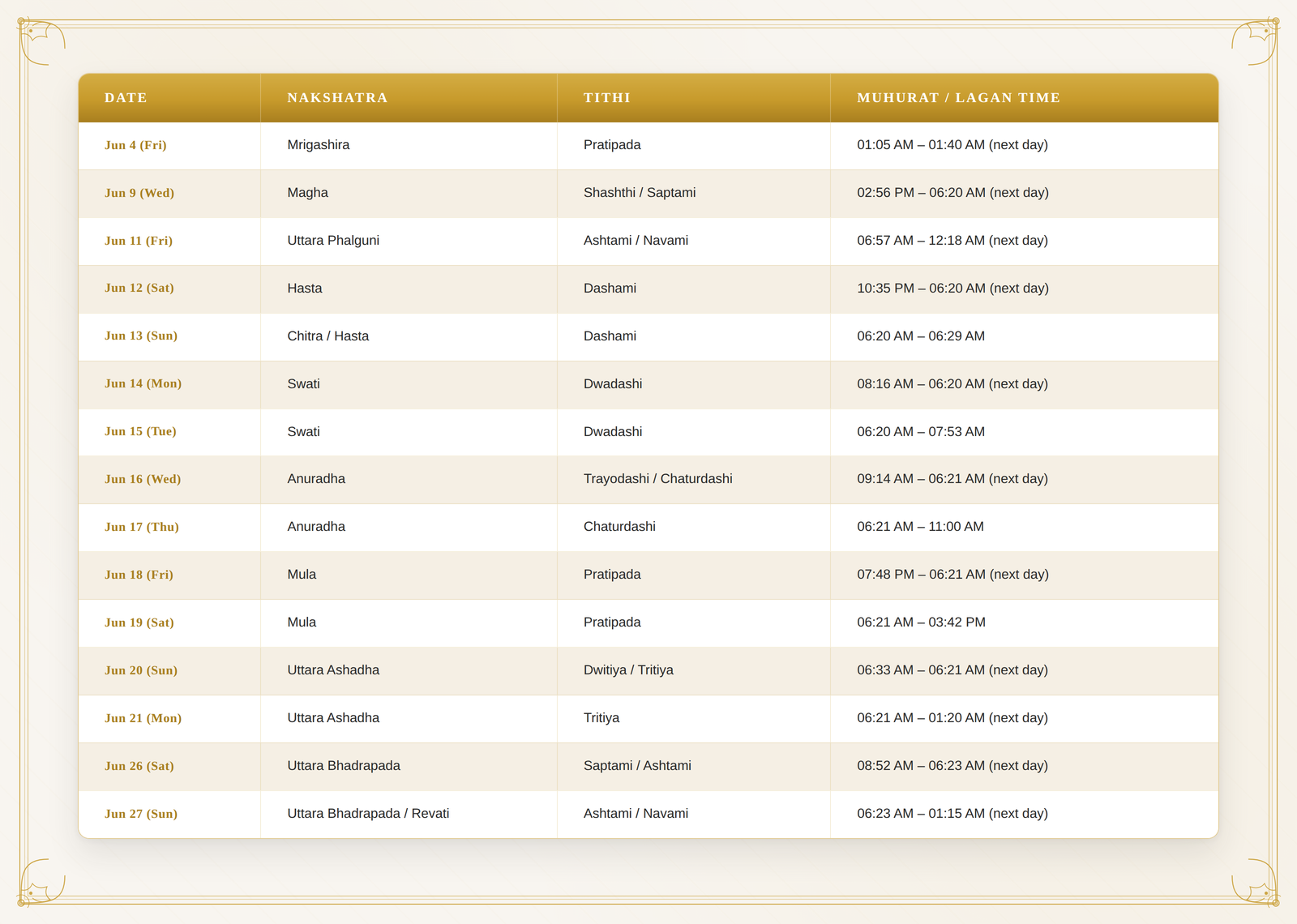Click the 08:16 AM – 06:20 AM muhurat time
1297x924 pixels.
952,383
